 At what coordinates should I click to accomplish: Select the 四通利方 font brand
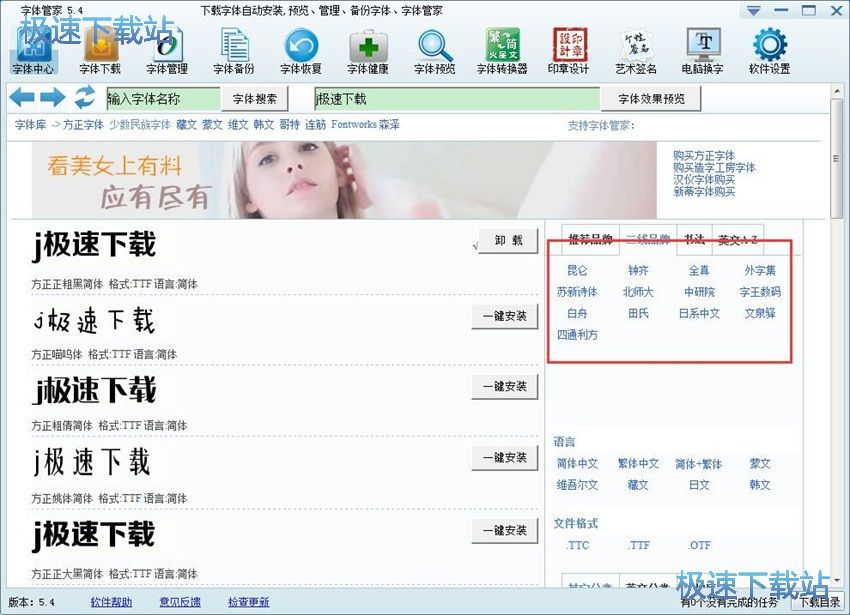[x=577, y=335]
